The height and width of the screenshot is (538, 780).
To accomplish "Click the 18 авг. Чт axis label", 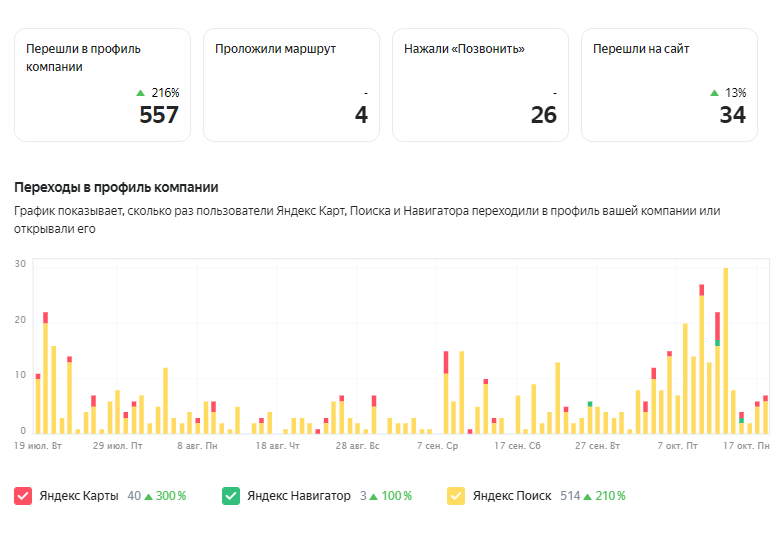I will point(278,446).
